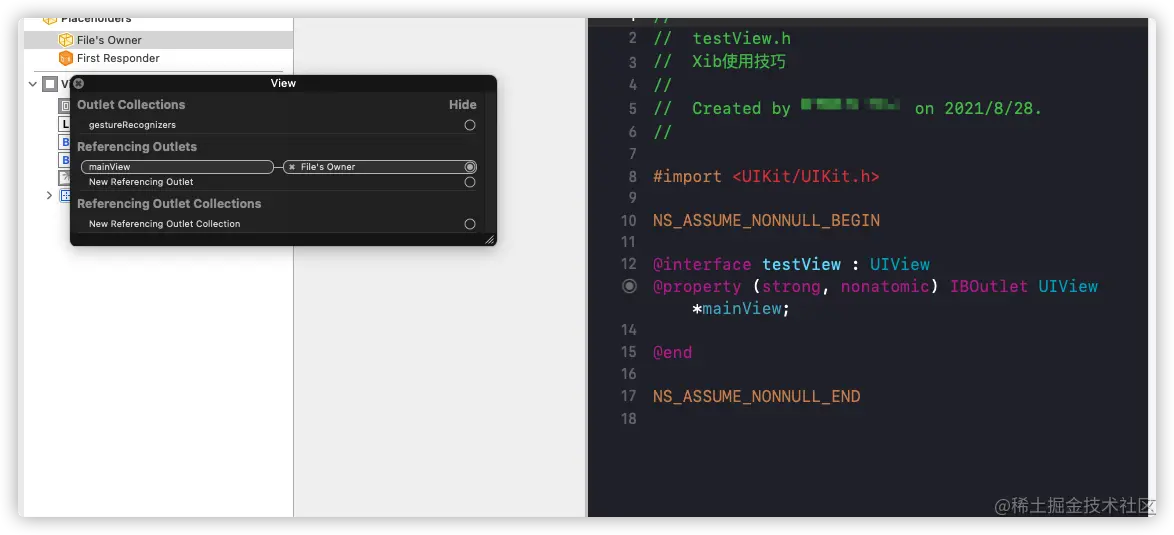Click the Referencing Outlets heading
The width and height of the screenshot is (1174, 535).
point(137,147)
